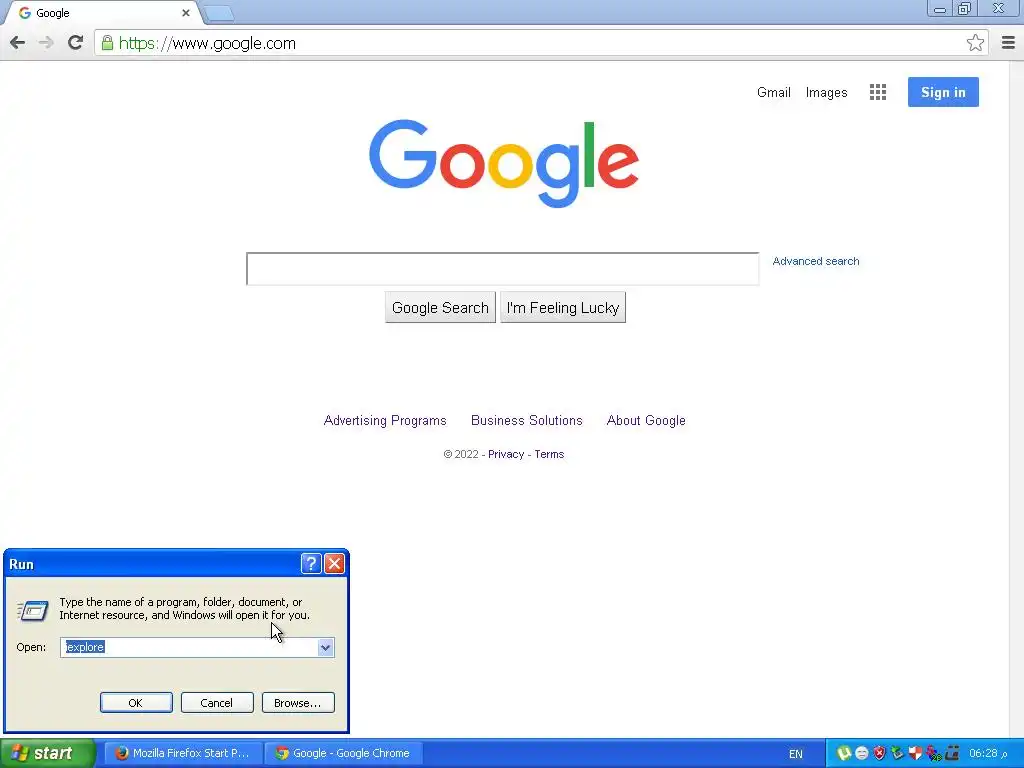This screenshot has height=768, width=1024.
Task: Go back using Chrome's back arrow
Action: click(18, 43)
